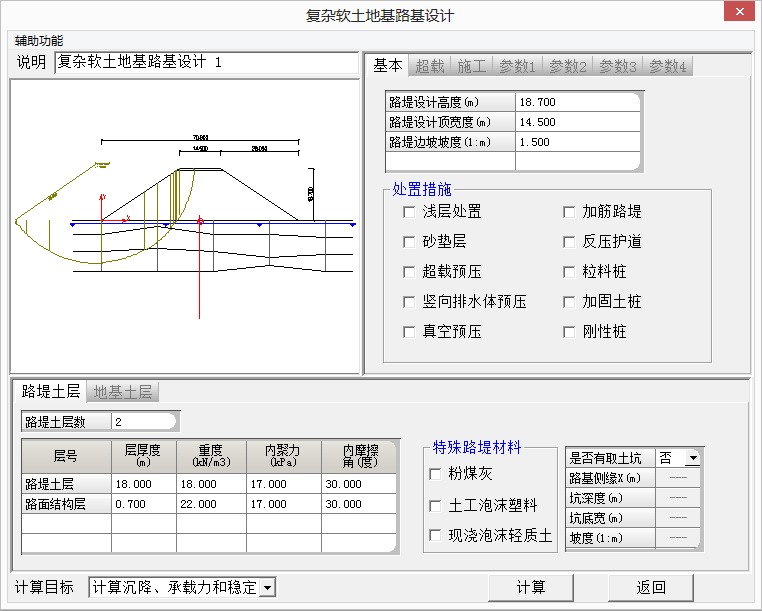Switch to the 超载 tab
The width and height of the screenshot is (762, 611).
(x=430, y=66)
